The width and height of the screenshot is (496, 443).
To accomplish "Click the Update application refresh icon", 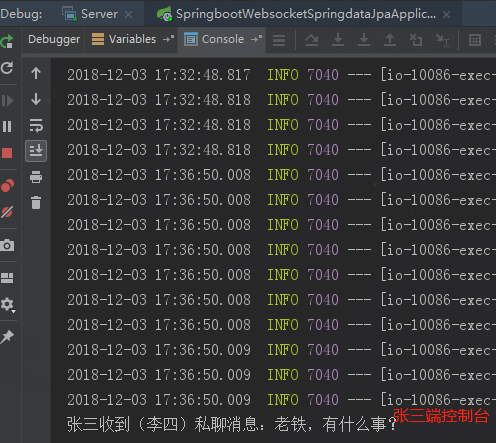I will (7, 68).
